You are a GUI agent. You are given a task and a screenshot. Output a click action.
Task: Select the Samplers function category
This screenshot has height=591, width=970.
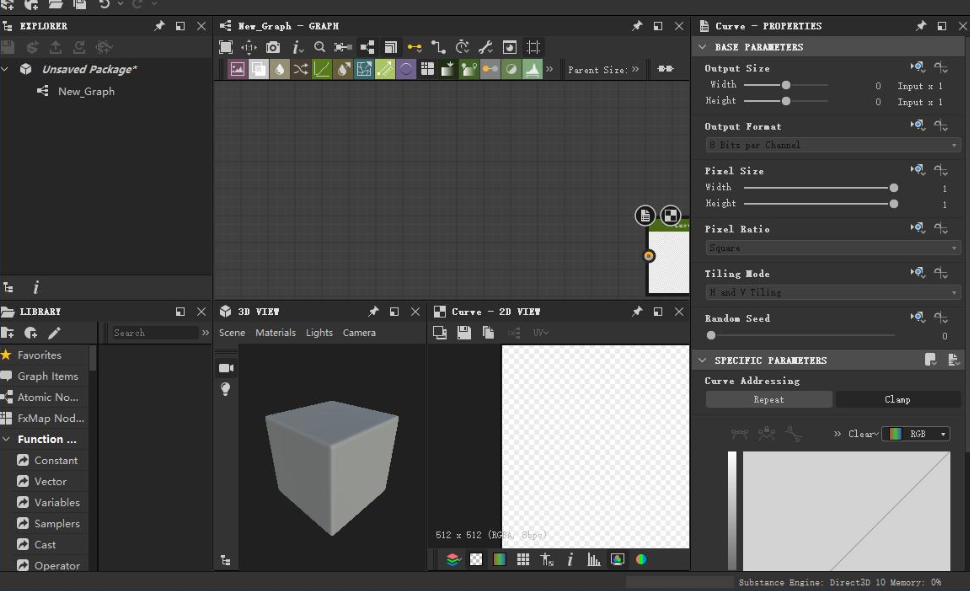57,524
